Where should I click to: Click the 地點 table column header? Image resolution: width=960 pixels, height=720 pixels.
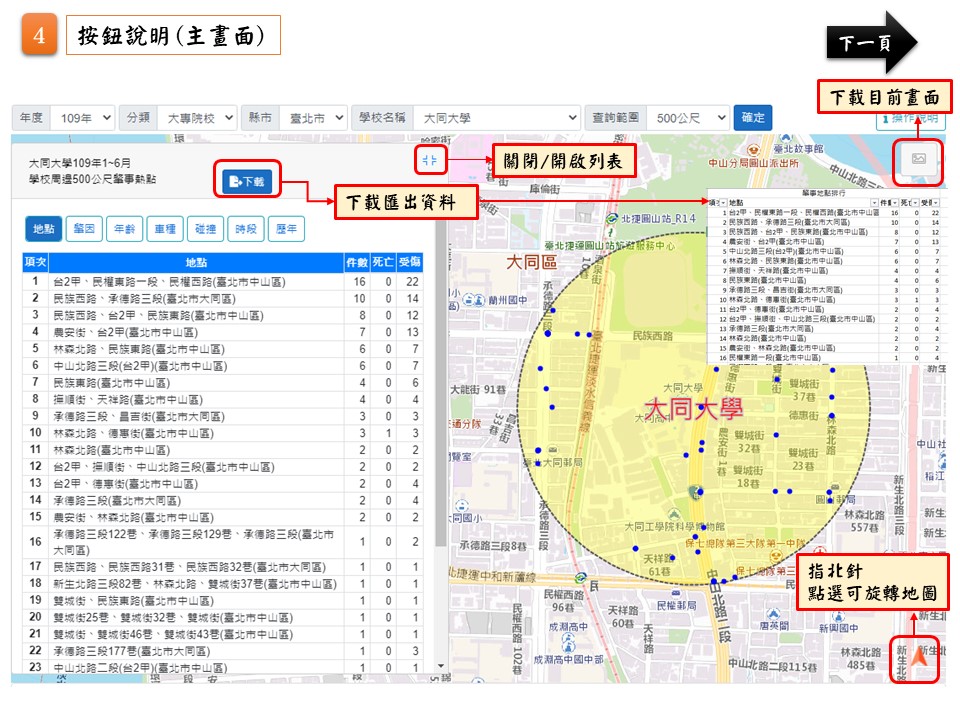coord(196,262)
